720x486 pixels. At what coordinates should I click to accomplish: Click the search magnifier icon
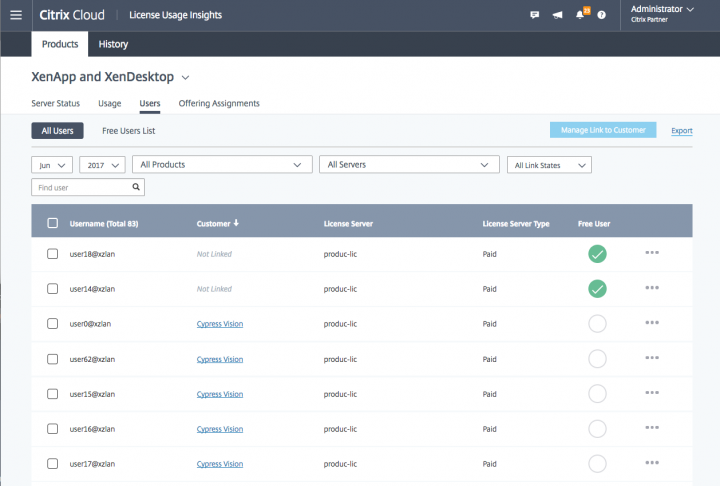point(136,187)
